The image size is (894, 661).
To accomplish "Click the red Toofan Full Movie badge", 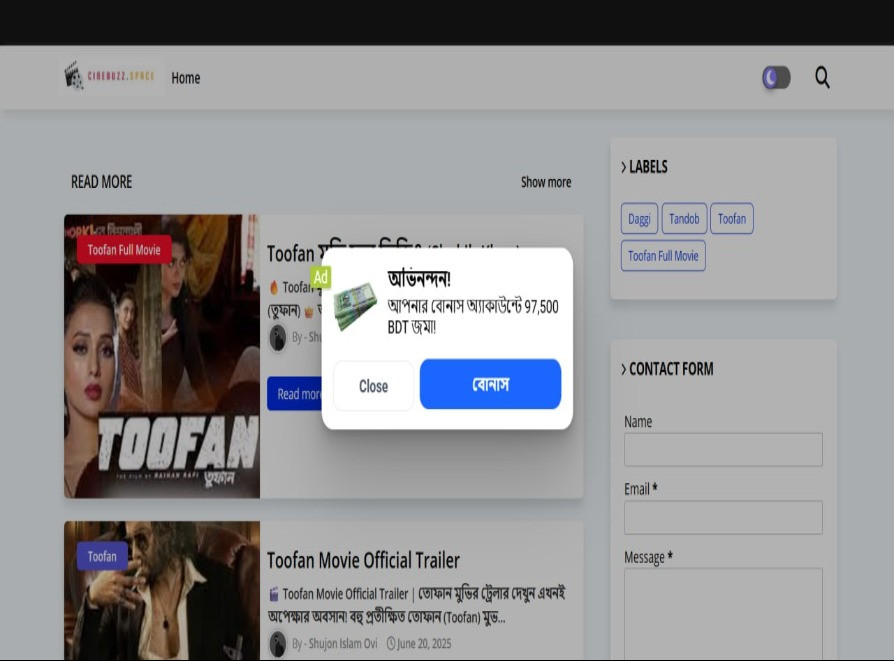I will tap(124, 250).
